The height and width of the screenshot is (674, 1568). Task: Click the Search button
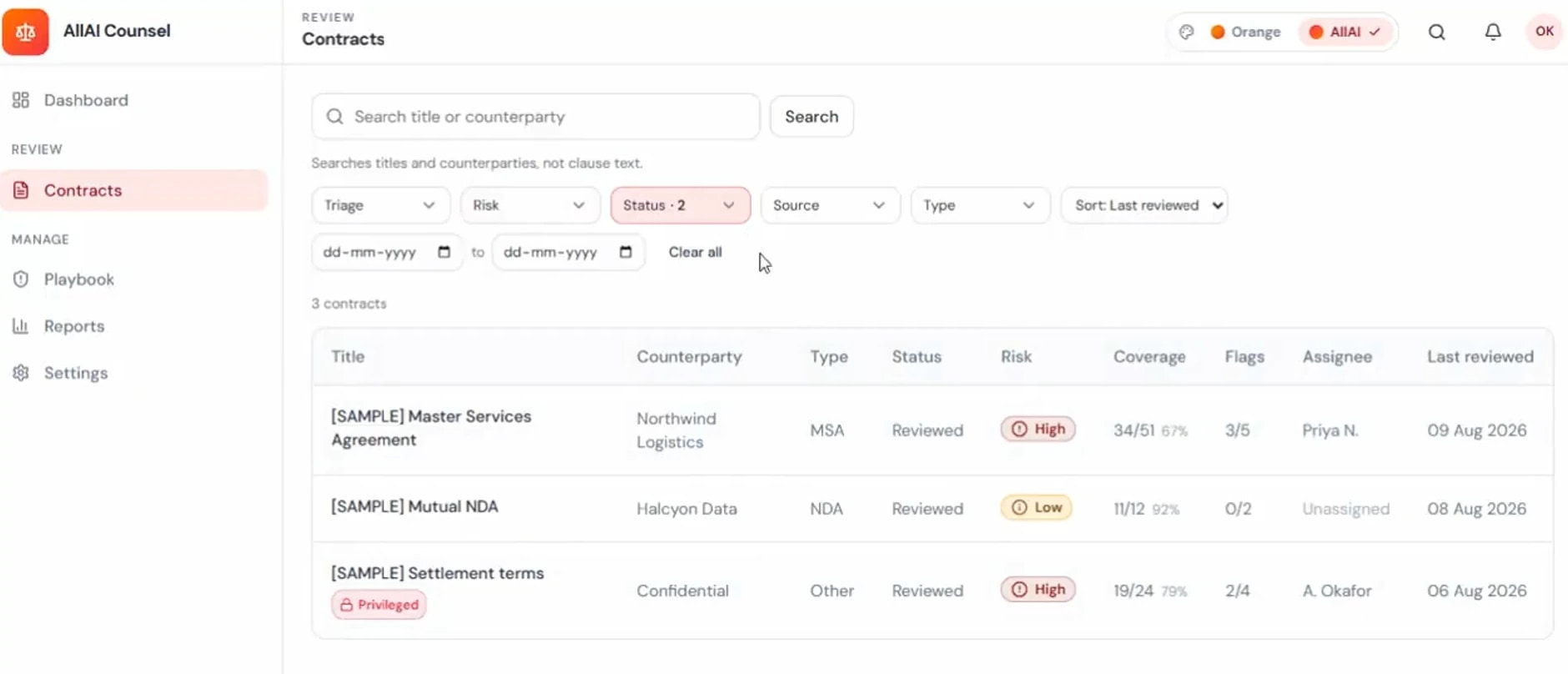(812, 117)
